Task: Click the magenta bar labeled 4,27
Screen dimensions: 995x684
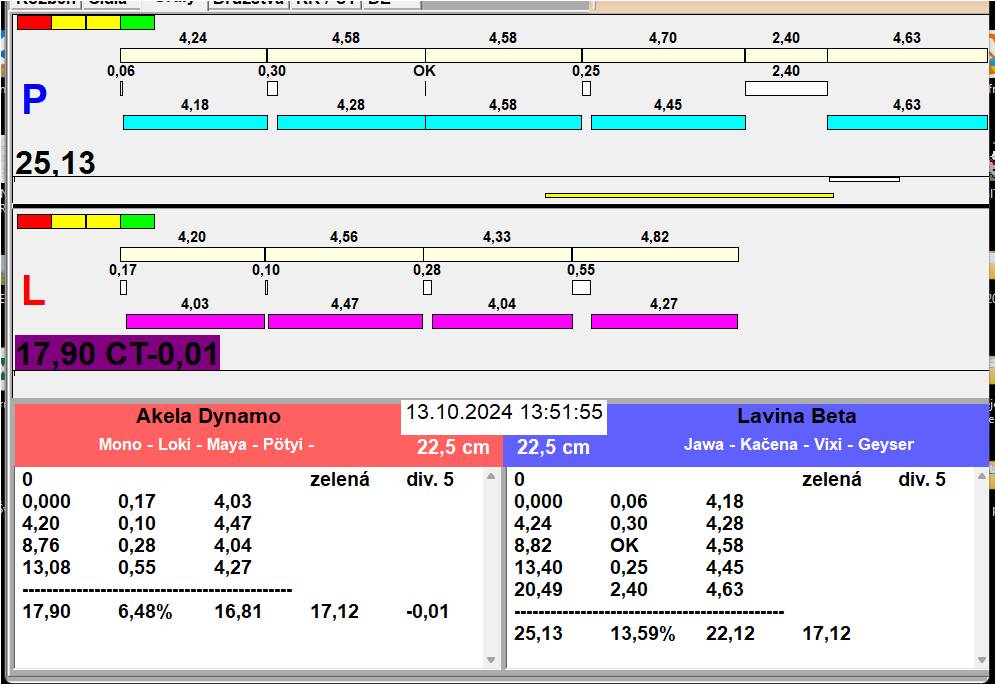Action: click(x=664, y=321)
